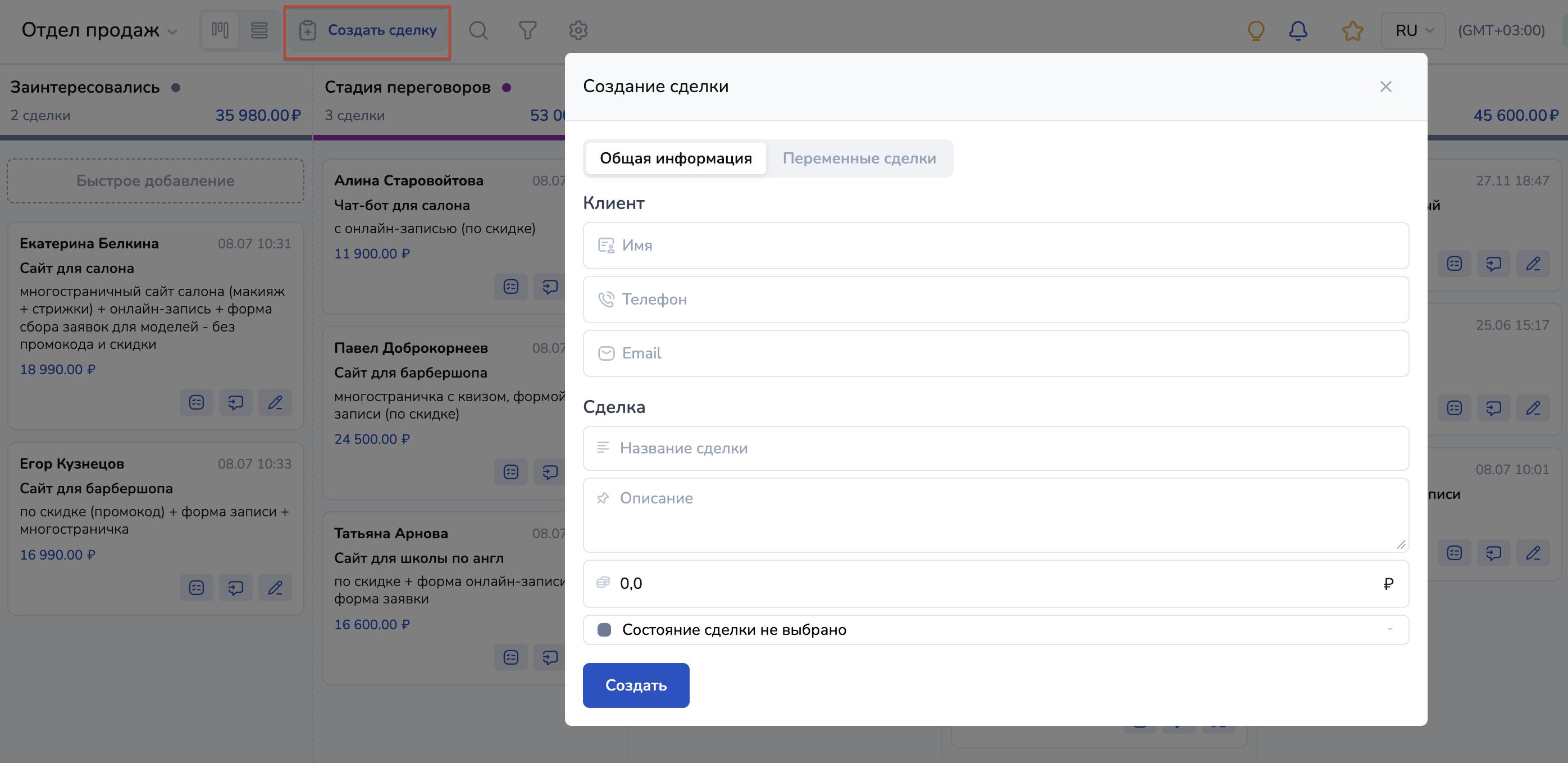
Task: Open comments on Егор Кузнецов deal
Action: coord(235,588)
